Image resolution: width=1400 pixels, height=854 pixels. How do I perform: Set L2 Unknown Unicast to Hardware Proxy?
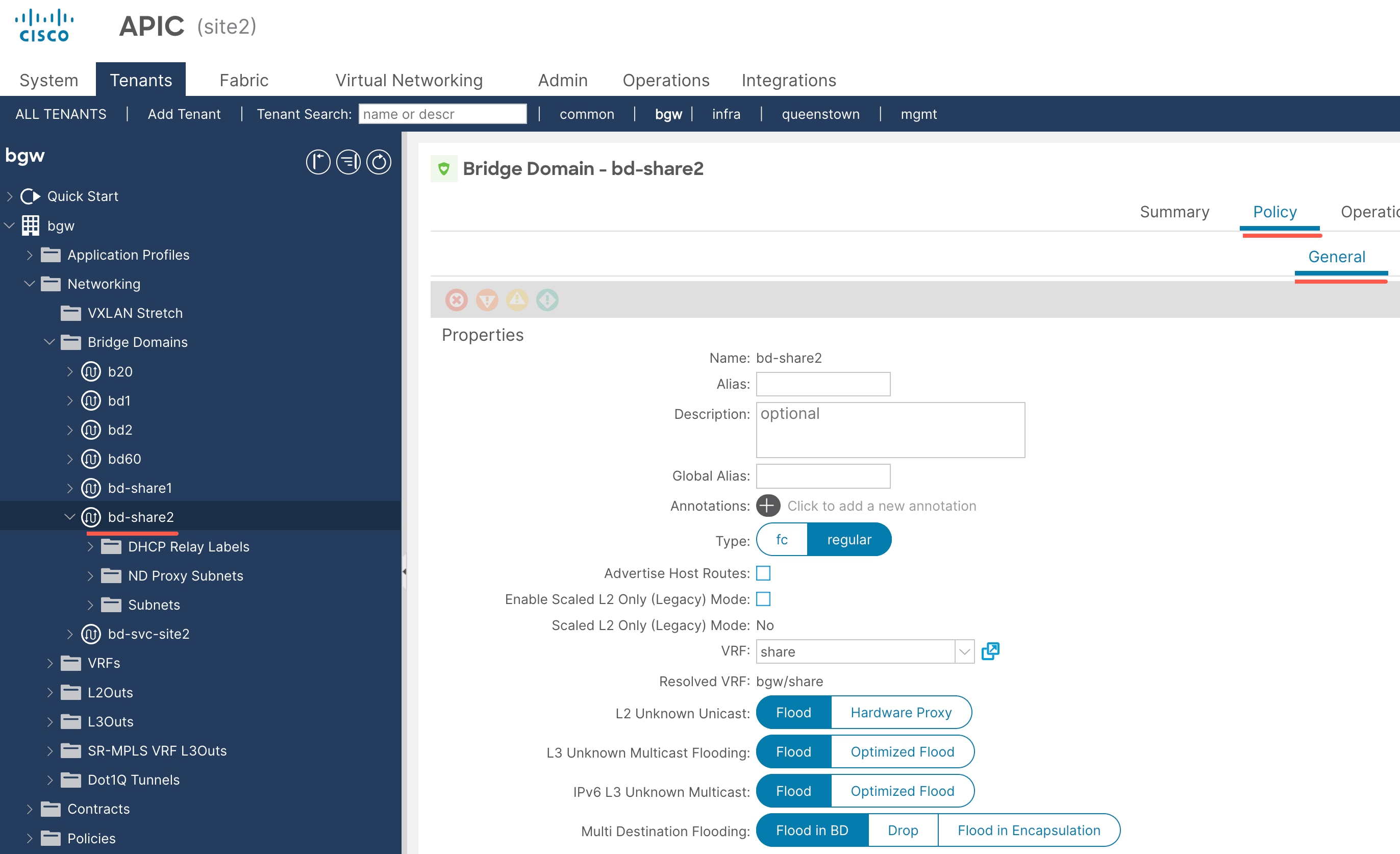(901, 712)
